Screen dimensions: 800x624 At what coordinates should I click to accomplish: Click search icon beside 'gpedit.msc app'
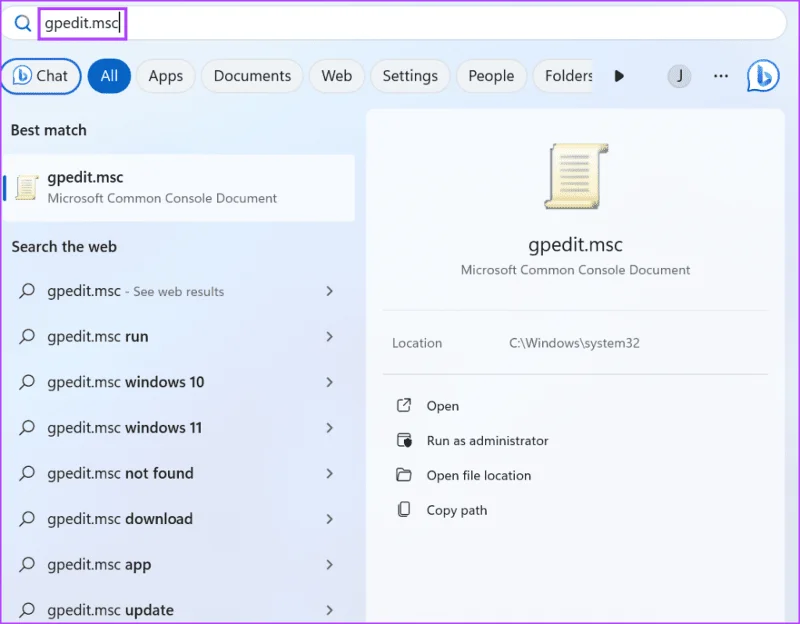point(27,564)
